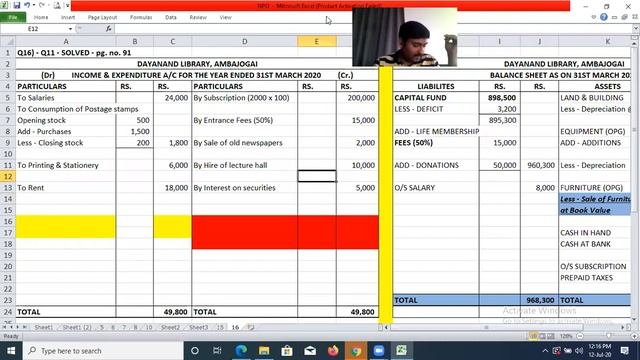Click the 'CAPITAL FUND' cell

(x=436, y=98)
